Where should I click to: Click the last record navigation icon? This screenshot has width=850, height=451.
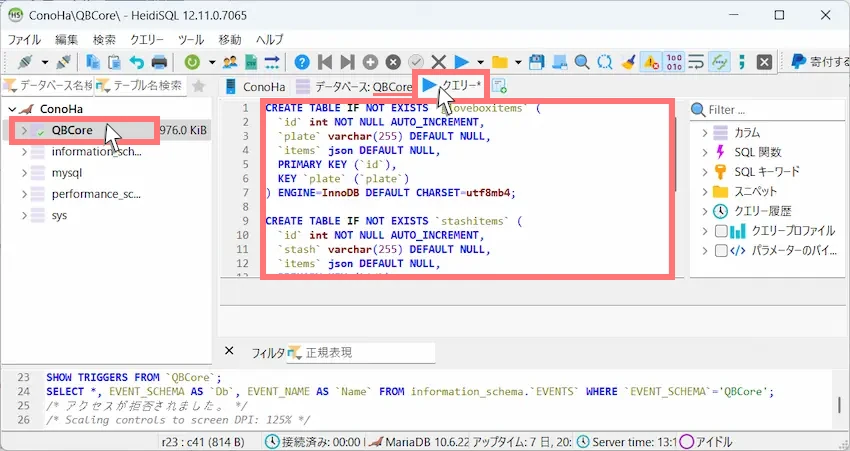tap(347, 62)
